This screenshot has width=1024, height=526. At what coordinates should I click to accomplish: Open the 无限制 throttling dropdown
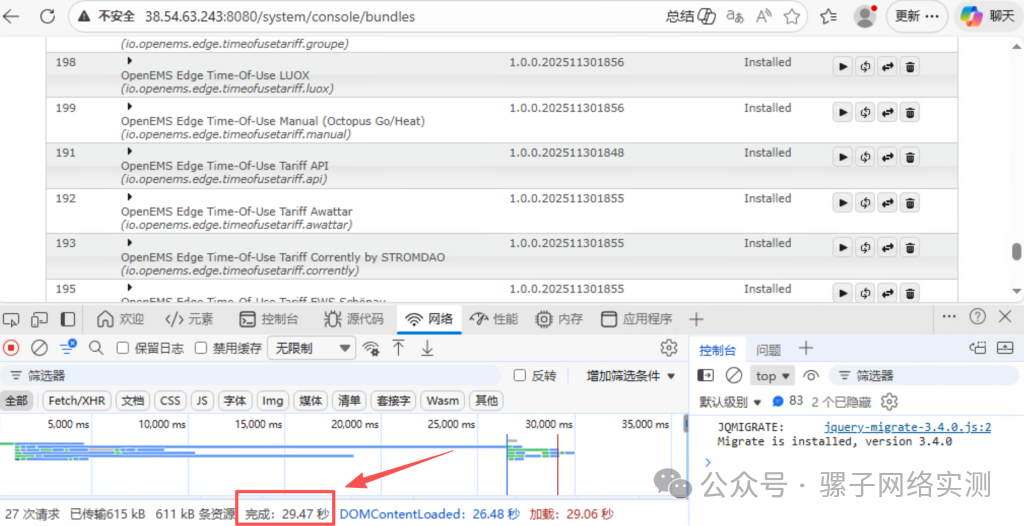tap(312, 348)
